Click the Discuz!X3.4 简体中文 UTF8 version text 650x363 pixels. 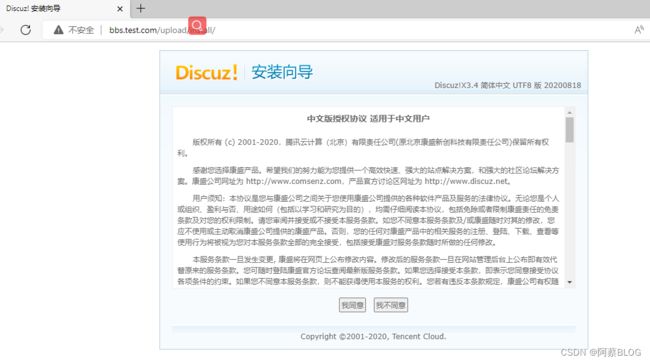pyautogui.click(x=507, y=85)
